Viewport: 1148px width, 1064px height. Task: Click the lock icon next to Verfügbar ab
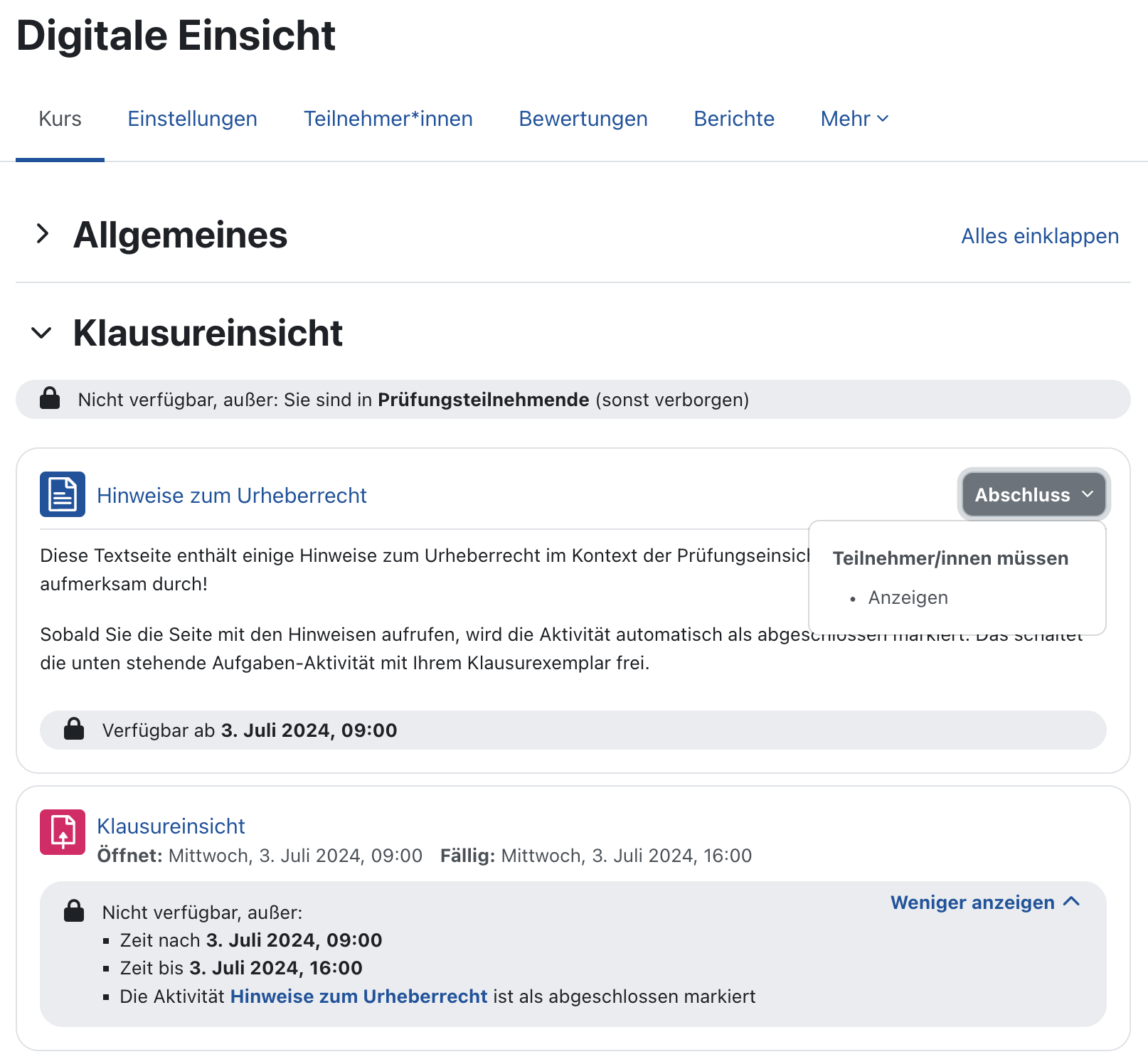coord(74,730)
